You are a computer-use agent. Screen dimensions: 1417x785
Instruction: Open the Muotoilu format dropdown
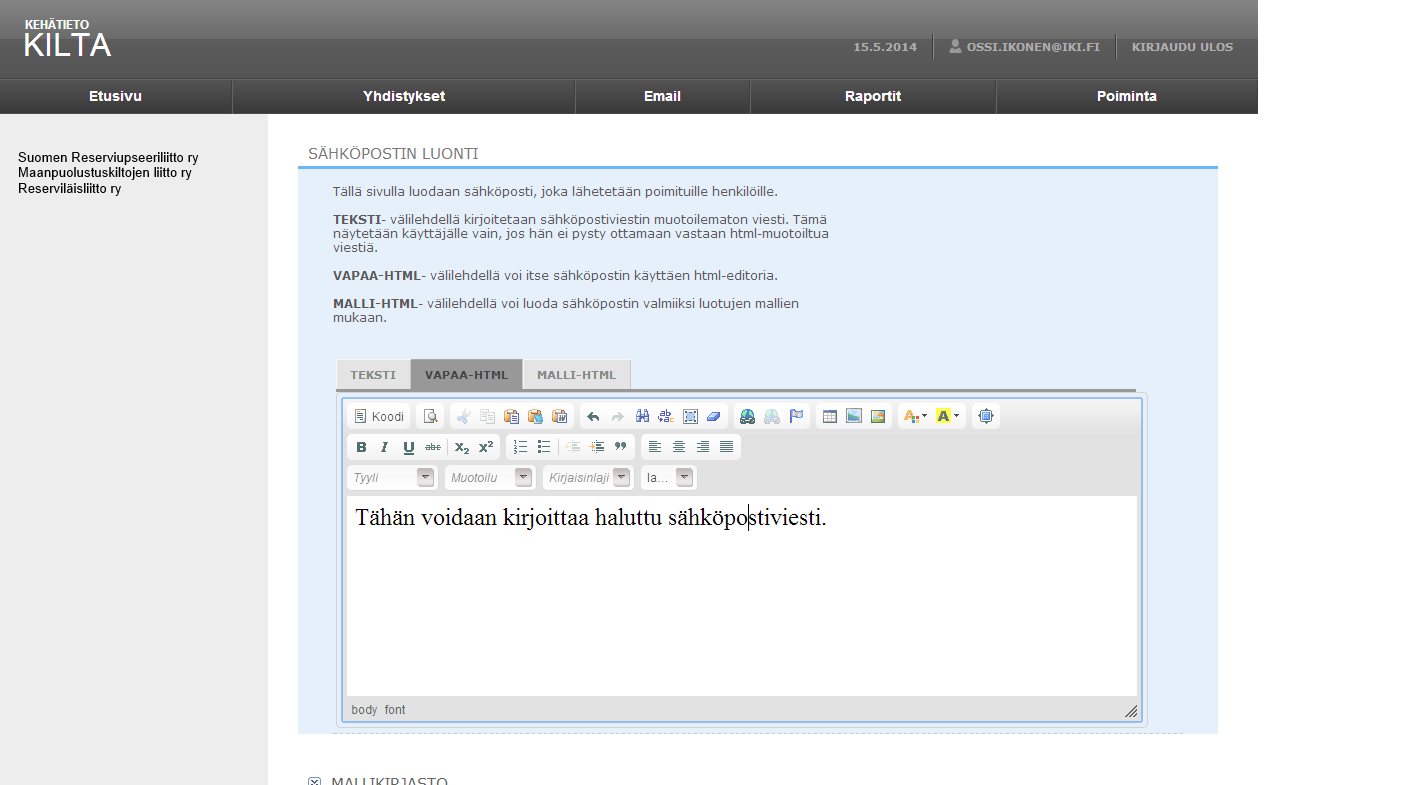pyautogui.click(x=490, y=478)
